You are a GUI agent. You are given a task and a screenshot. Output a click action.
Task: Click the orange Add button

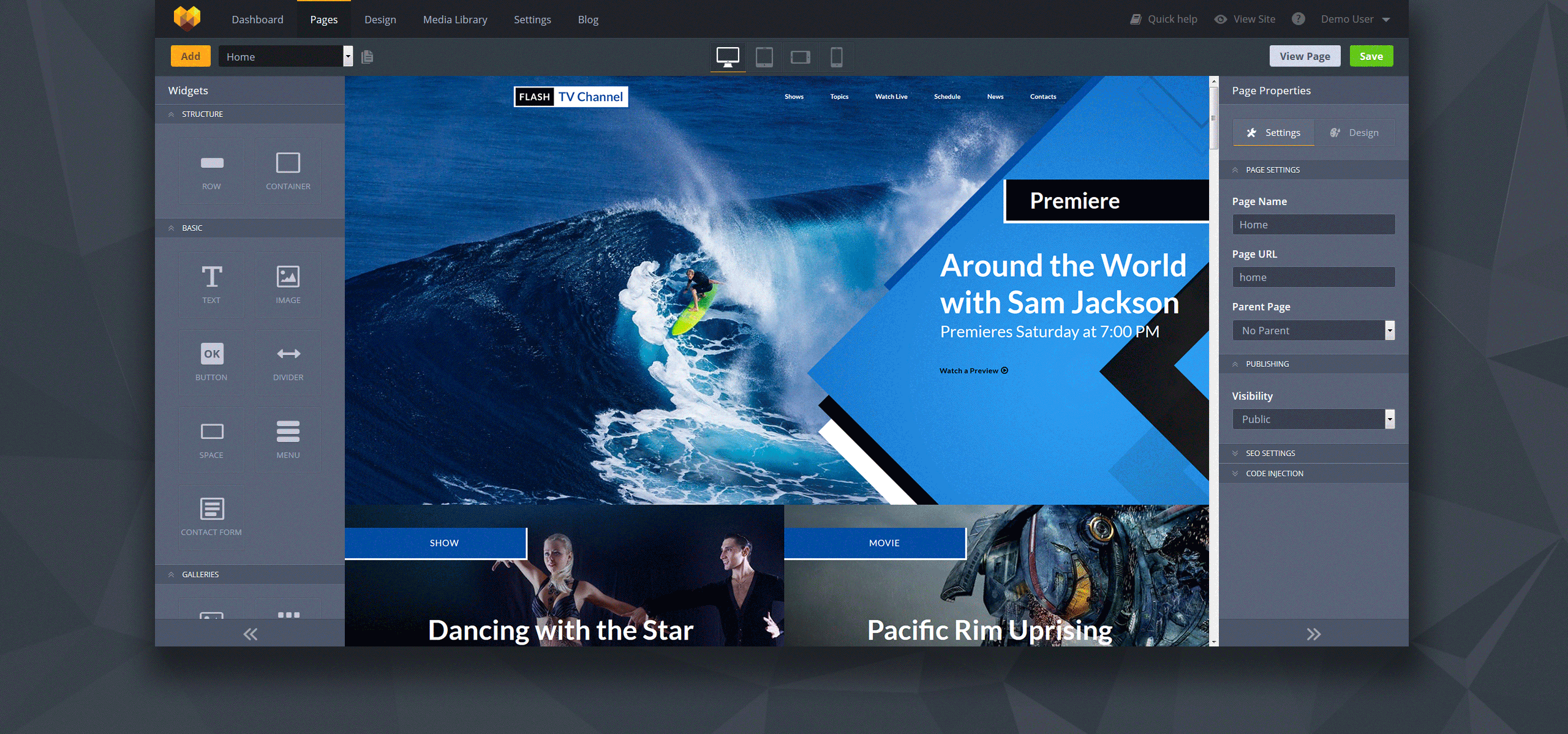tap(190, 56)
